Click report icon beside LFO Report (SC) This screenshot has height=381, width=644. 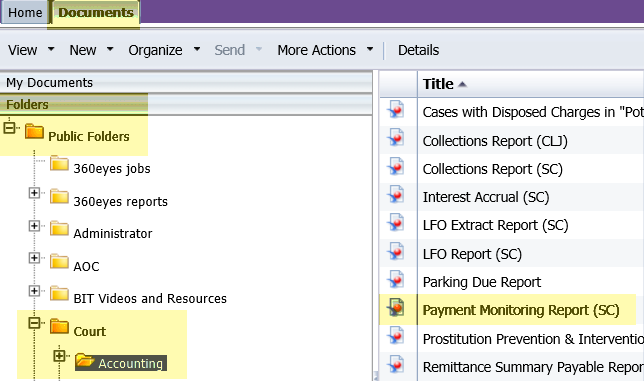click(x=396, y=251)
